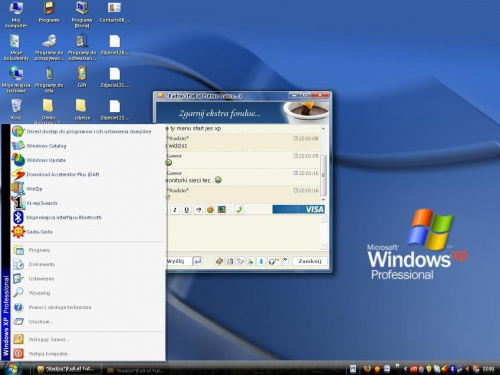Click the conversation scrollbar thumb
The height and width of the screenshot is (375, 500).
pyautogui.click(x=323, y=174)
